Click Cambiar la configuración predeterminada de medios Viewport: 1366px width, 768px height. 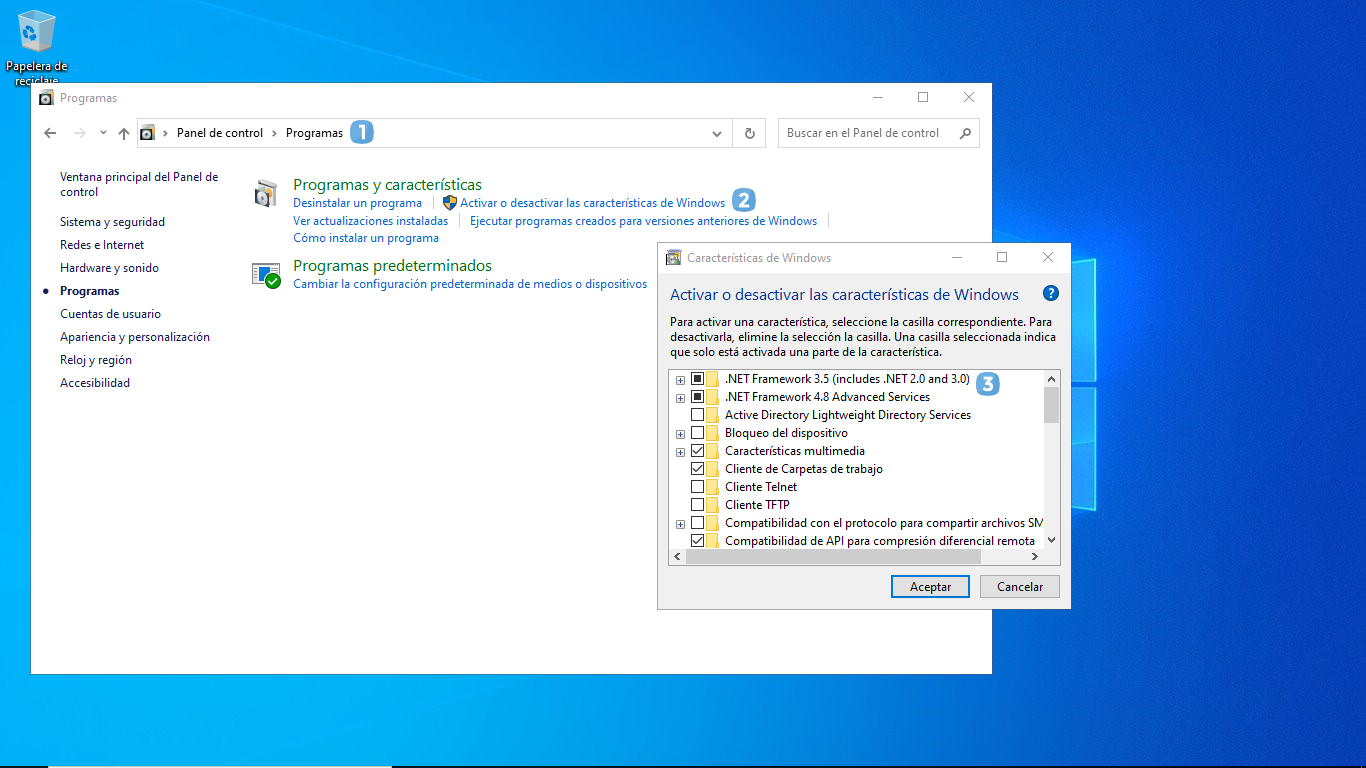tap(470, 284)
